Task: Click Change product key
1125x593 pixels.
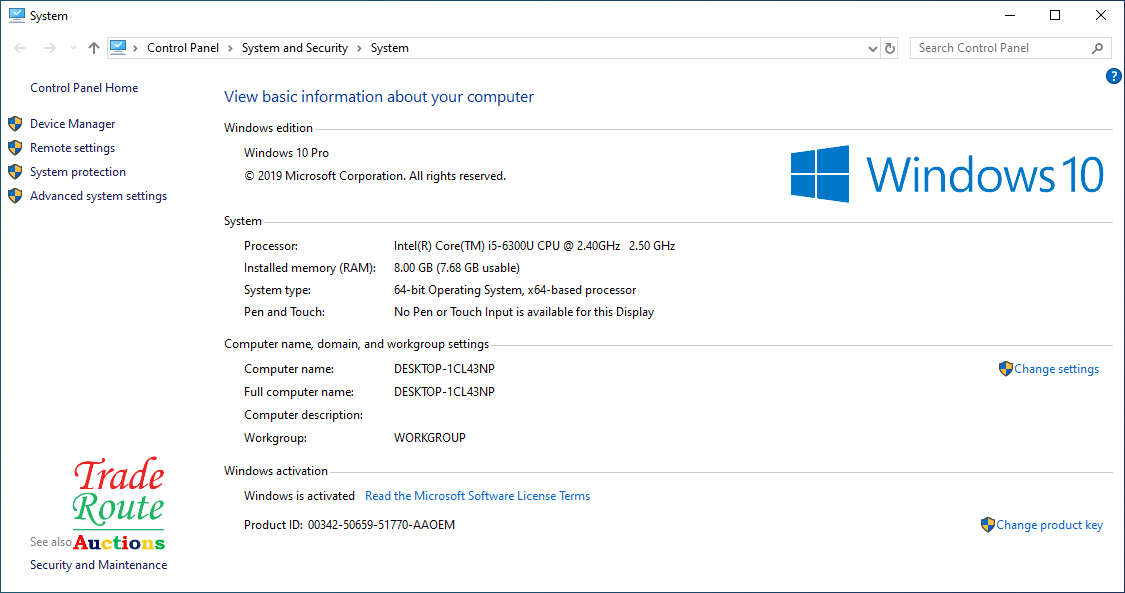Action: [1049, 525]
